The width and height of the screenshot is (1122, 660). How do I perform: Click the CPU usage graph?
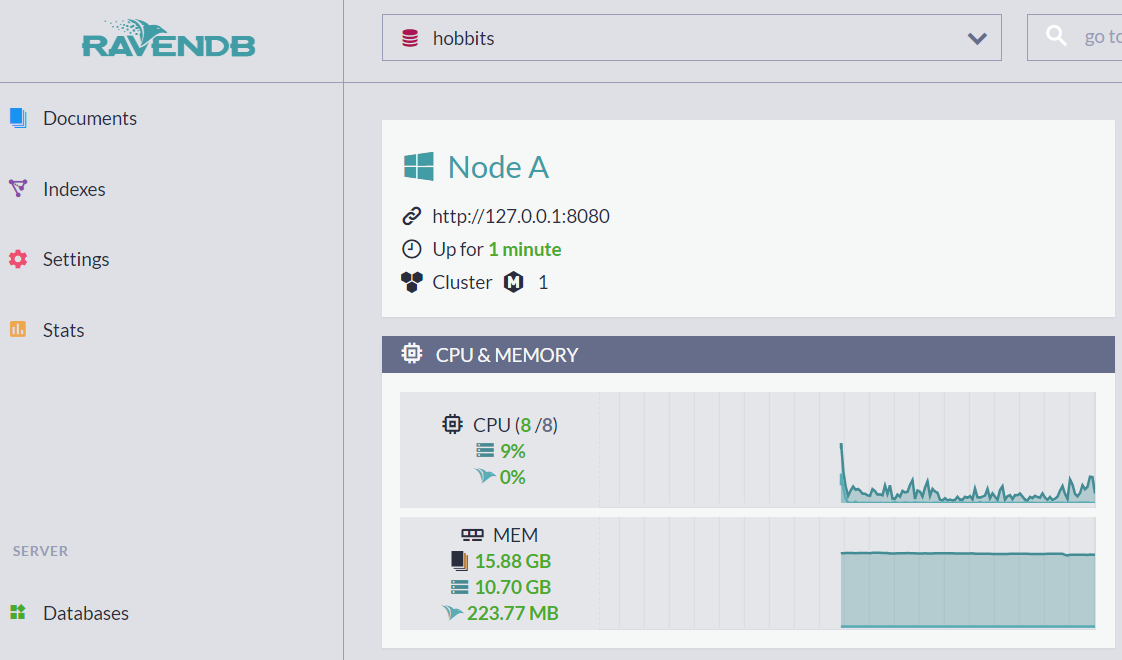(847, 450)
